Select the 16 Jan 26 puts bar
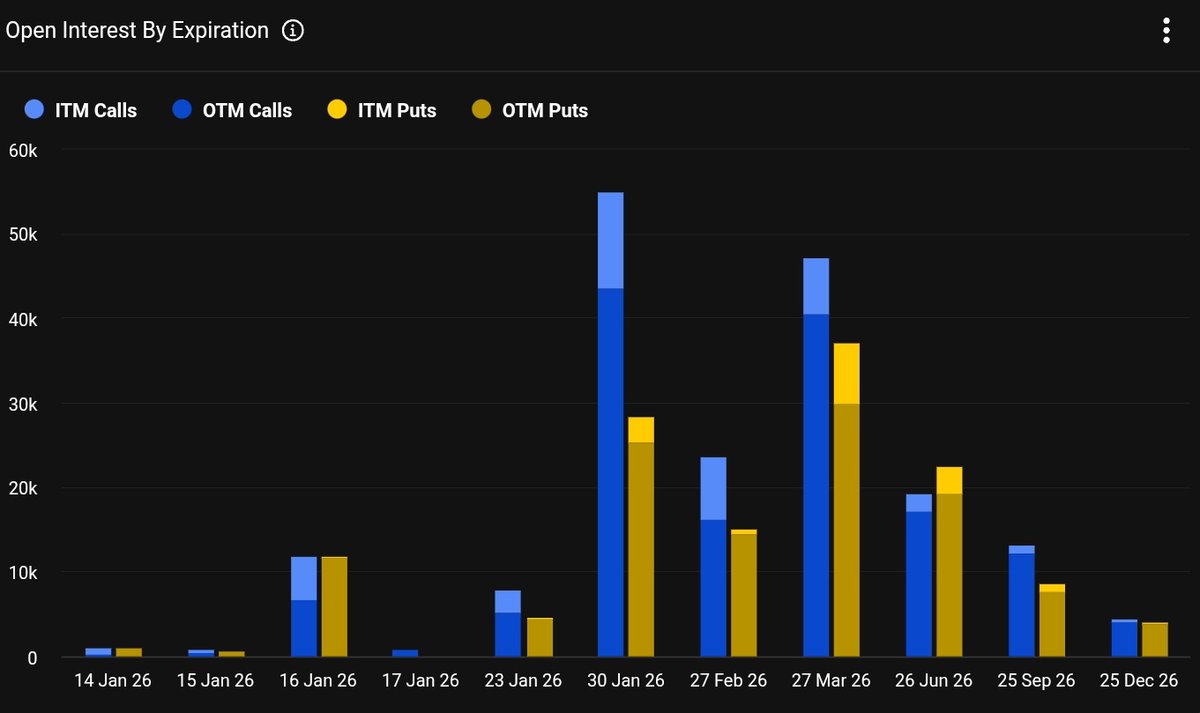 (x=334, y=607)
